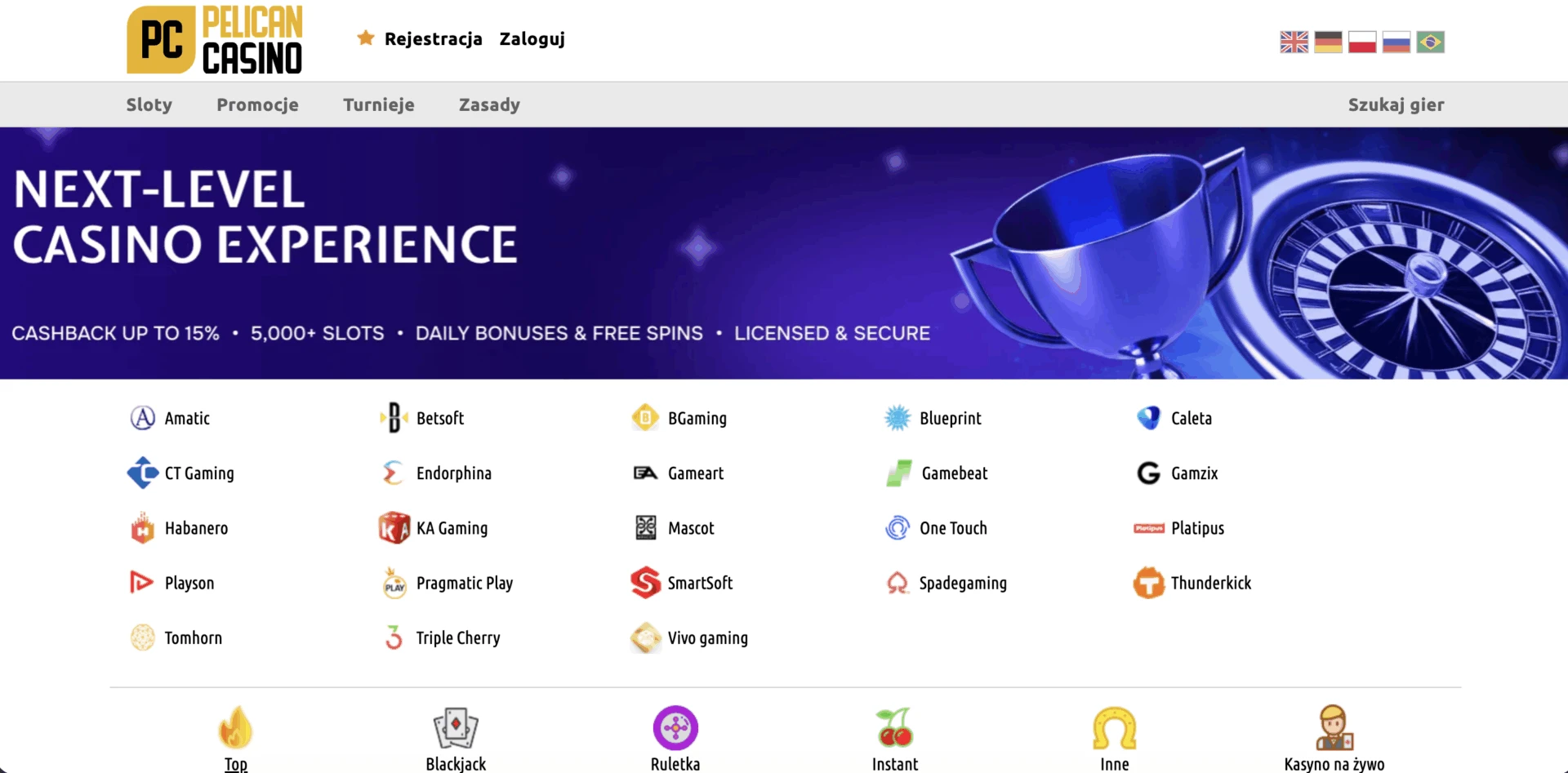Click the Gamebeat provider icon
This screenshot has height=773, width=1568.
click(899, 473)
